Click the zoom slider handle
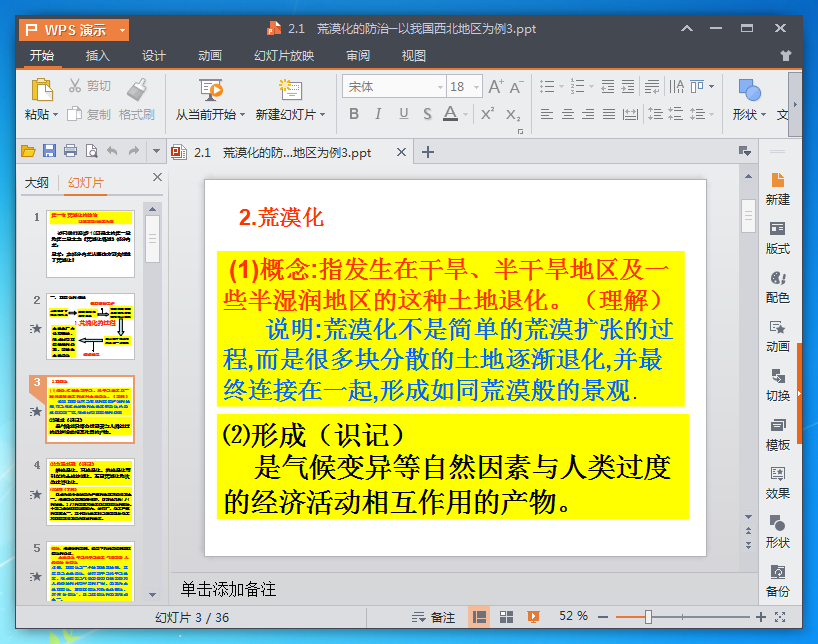Screen dimensions: 818x644 pos(648,617)
